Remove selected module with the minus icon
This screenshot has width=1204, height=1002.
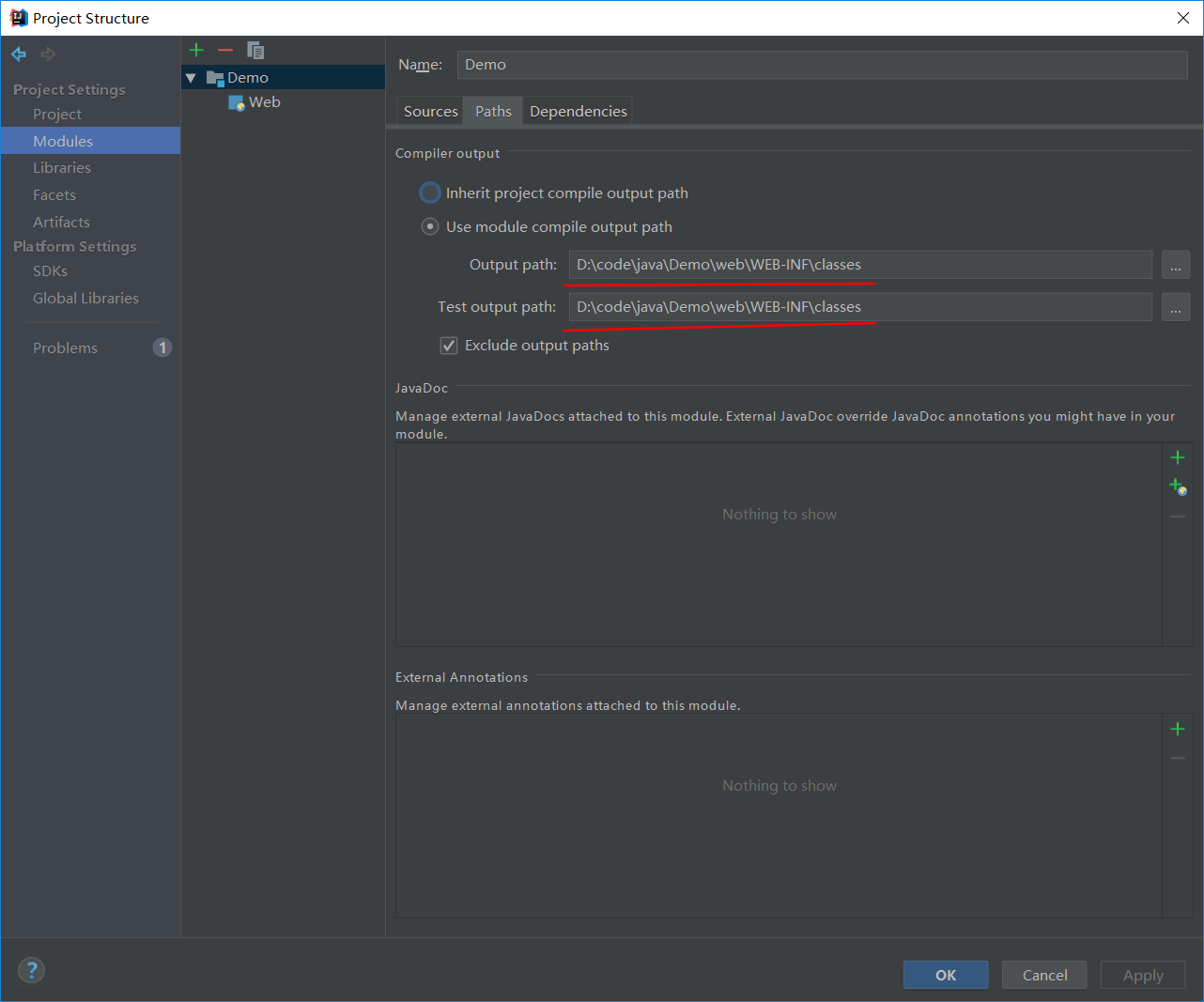pos(225,50)
